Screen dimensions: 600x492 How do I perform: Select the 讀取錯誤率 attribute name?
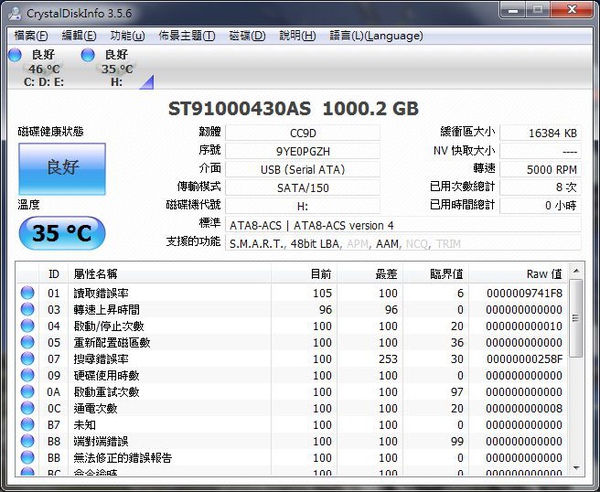pos(101,293)
